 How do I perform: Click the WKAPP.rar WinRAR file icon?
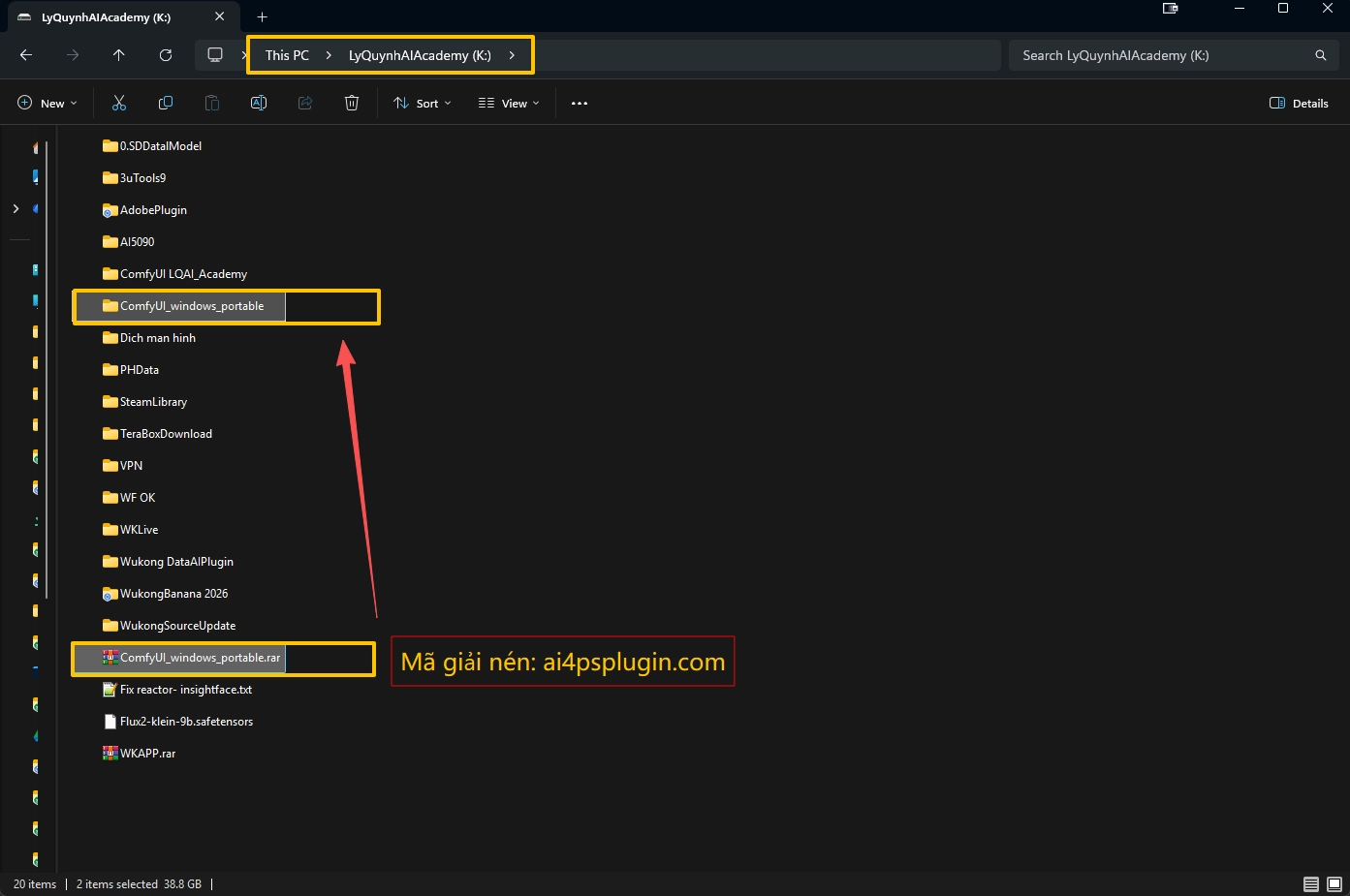pos(110,753)
